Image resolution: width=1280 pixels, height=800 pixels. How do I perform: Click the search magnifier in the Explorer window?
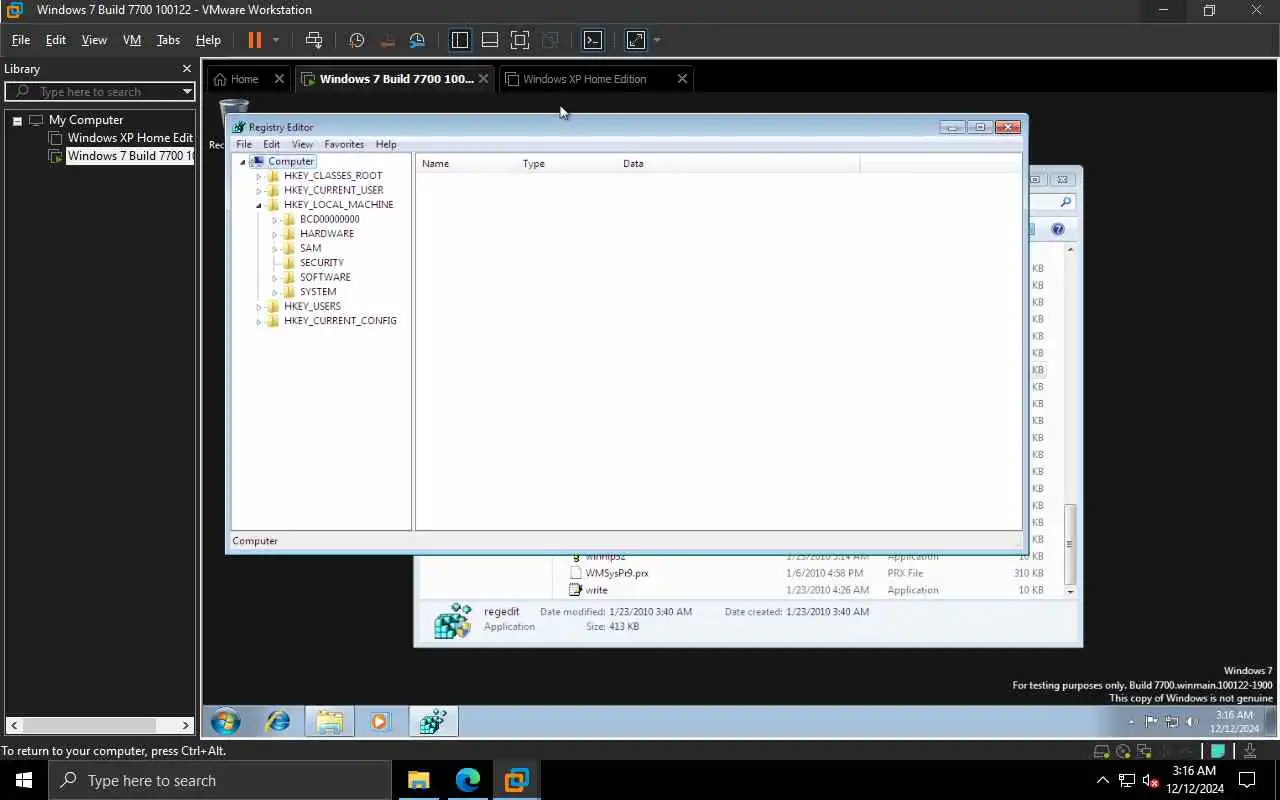click(1065, 202)
